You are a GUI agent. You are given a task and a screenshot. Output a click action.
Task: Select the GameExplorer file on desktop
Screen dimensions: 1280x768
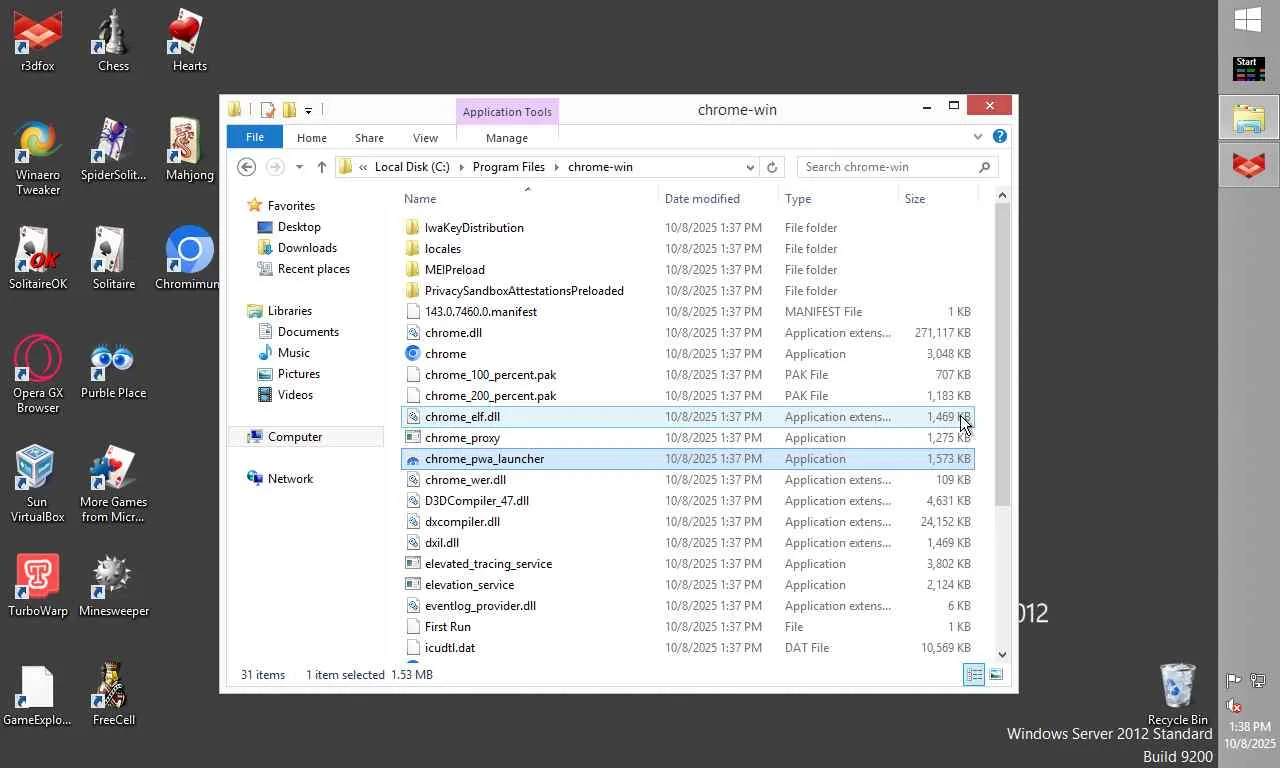(38, 695)
